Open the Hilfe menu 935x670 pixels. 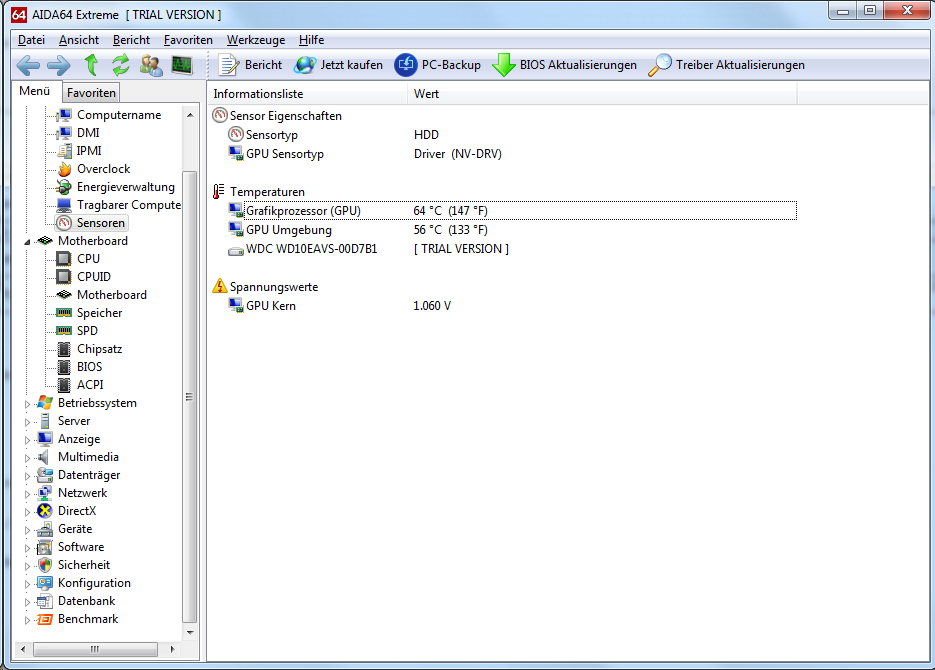pyautogui.click(x=311, y=40)
